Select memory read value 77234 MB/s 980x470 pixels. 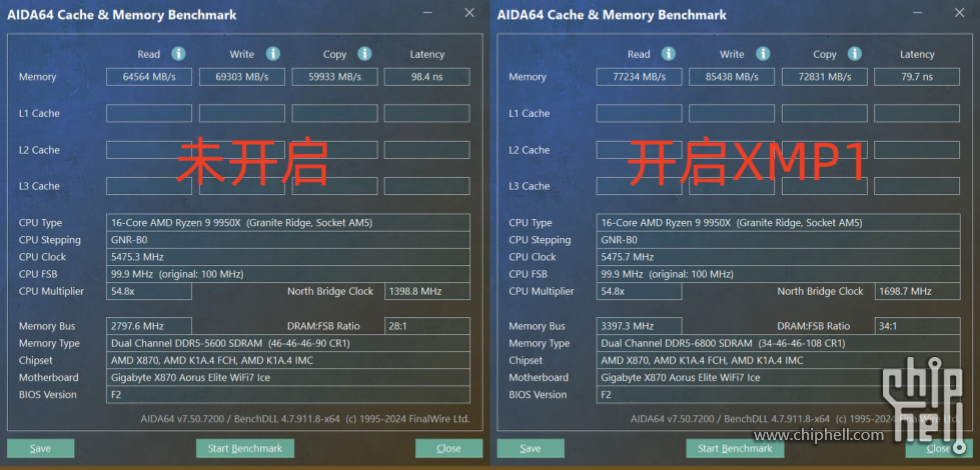point(639,77)
